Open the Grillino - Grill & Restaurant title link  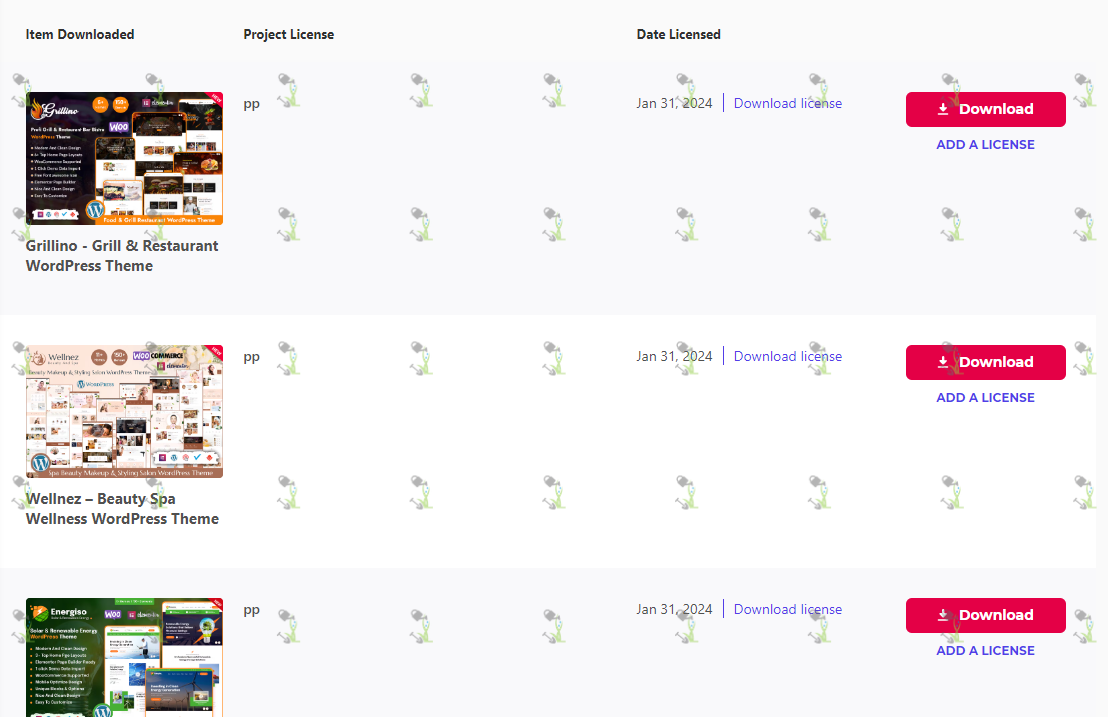122,256
